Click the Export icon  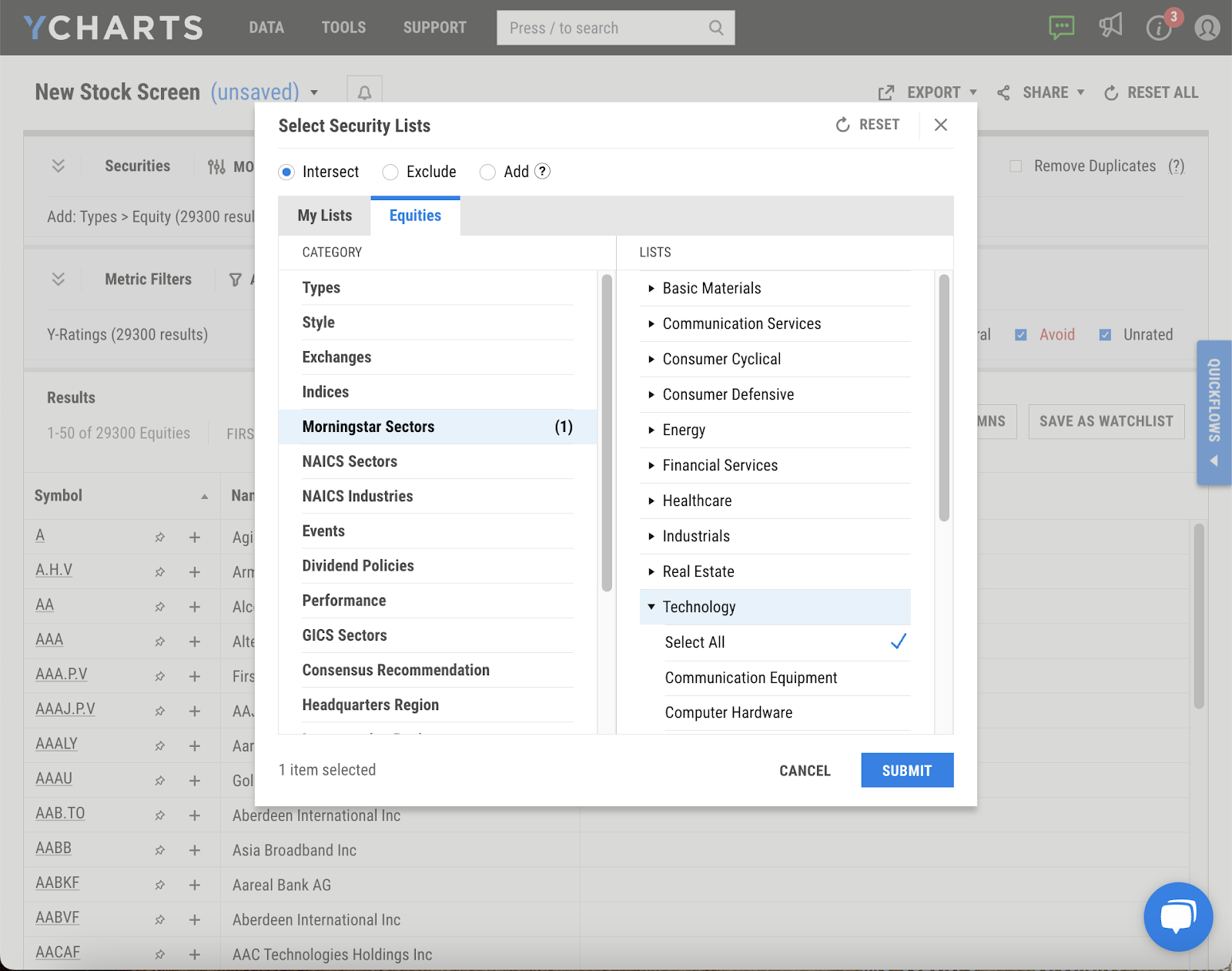tap(886, 92)
